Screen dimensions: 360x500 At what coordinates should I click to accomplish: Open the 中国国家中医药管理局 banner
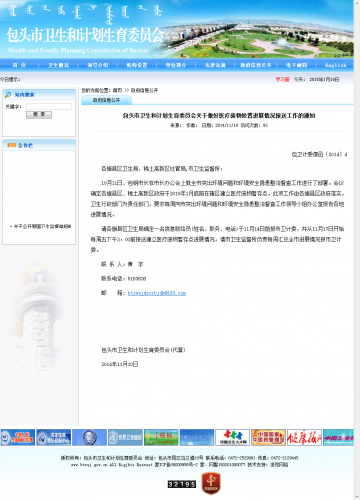pos(268,437)
